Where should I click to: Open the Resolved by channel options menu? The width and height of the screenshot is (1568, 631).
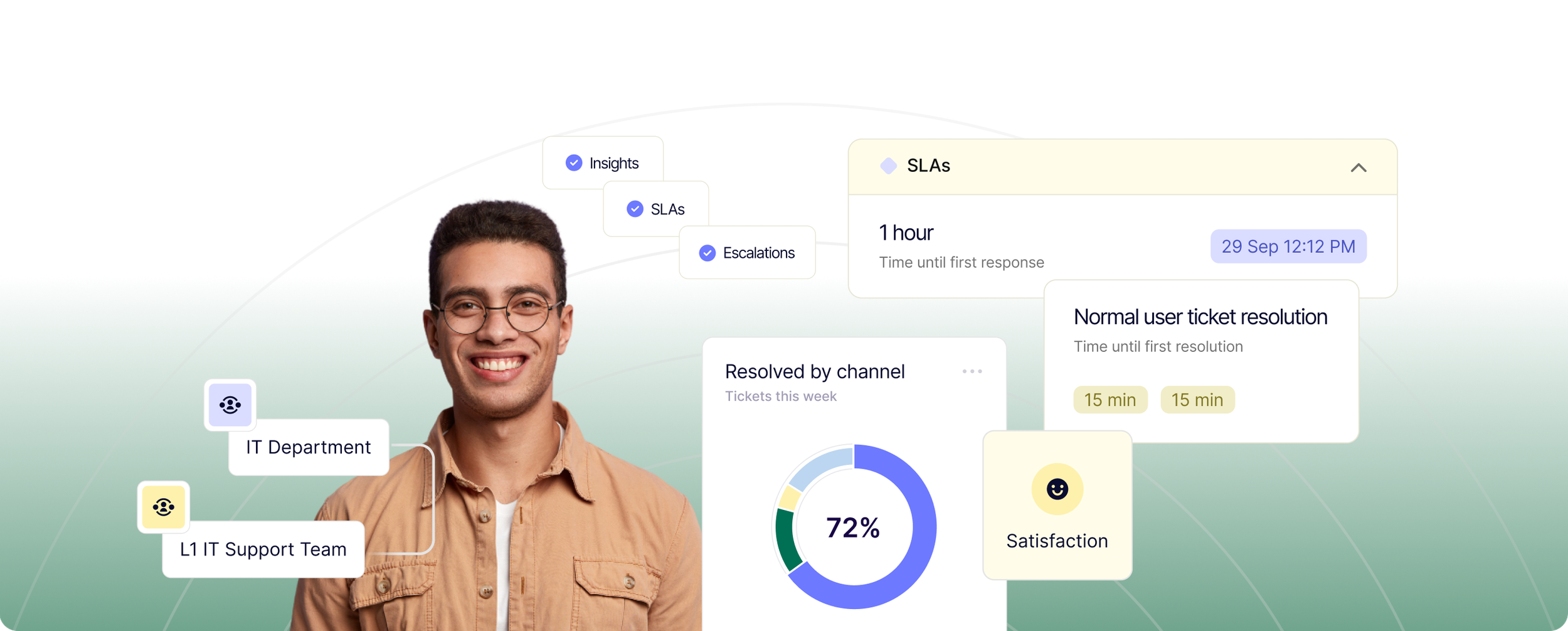(972, 371)
